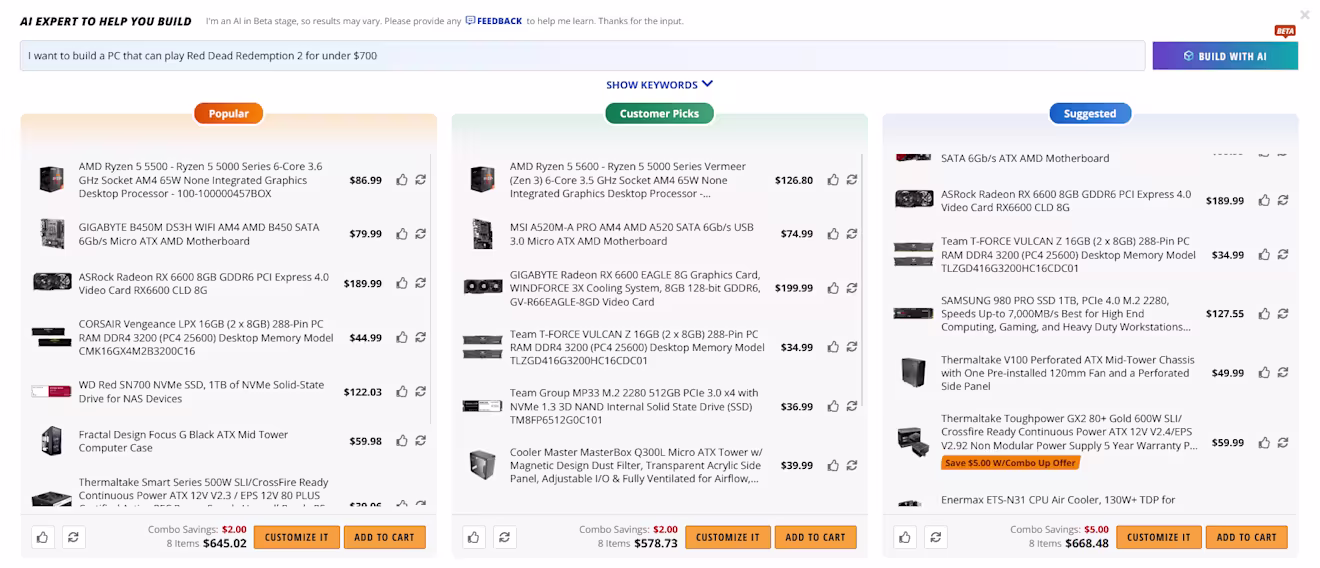The image size is (1320, 568).
Task: Like the MSI A520M-A PRO motherboard
Action: coord(833,234)
